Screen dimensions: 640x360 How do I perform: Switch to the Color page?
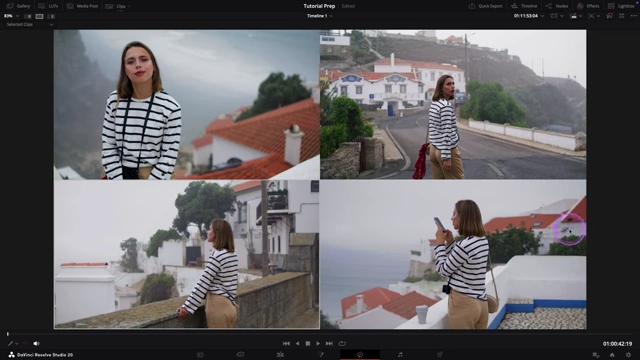[x=360, y=355]
